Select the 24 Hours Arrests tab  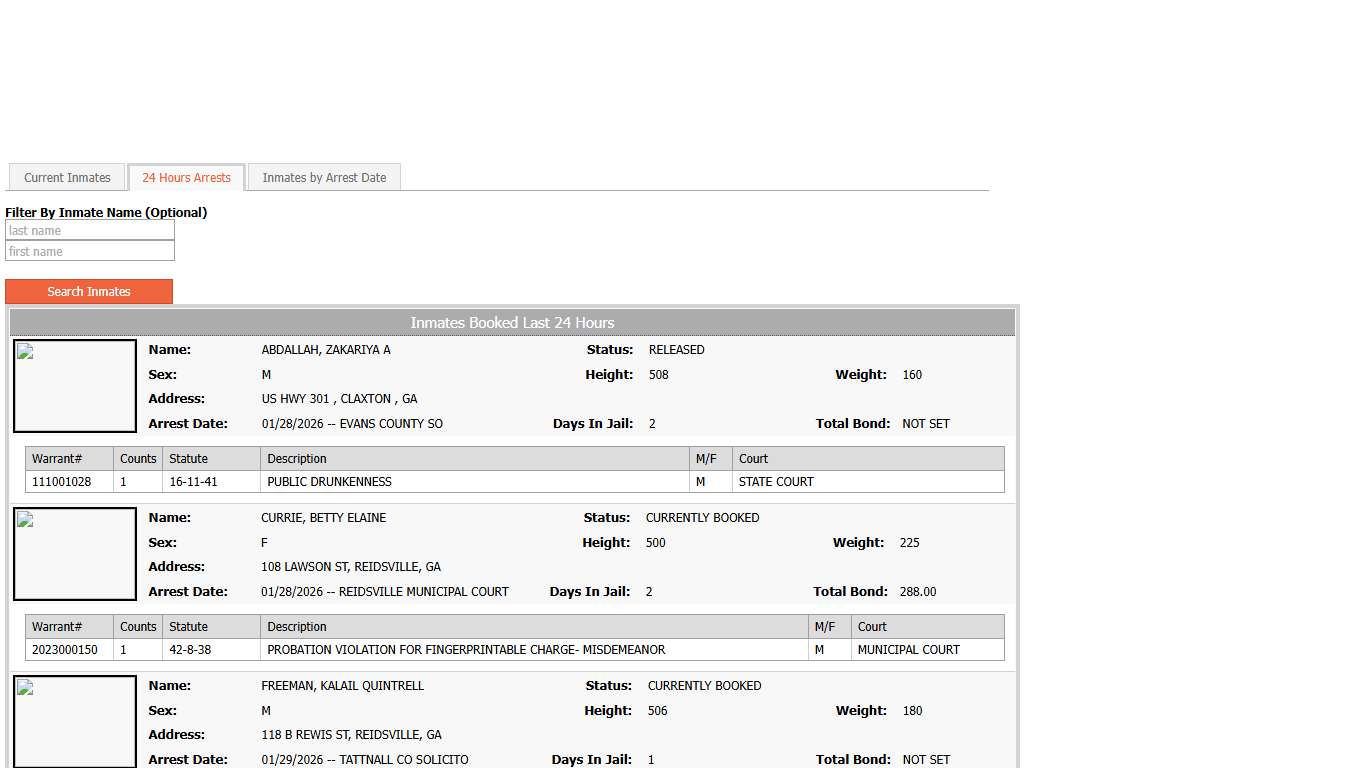point(186,178)
